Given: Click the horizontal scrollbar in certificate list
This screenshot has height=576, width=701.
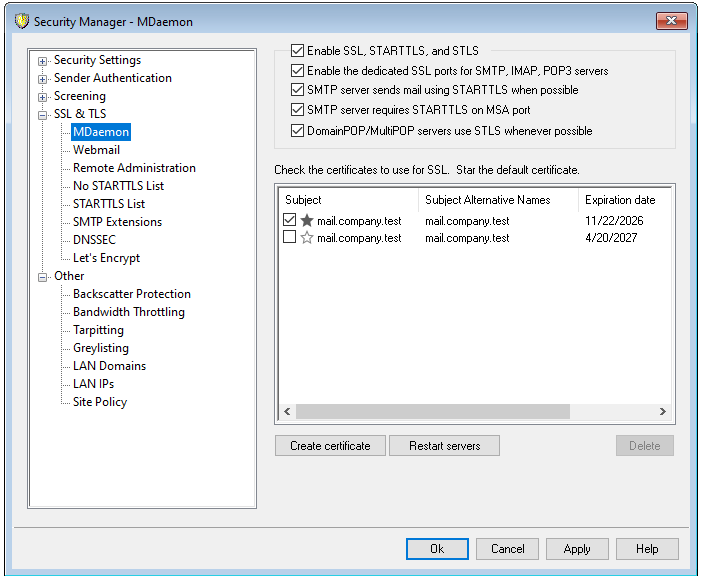Looking at the screenshot, I should pyautogui.click(x=432, y=412).
